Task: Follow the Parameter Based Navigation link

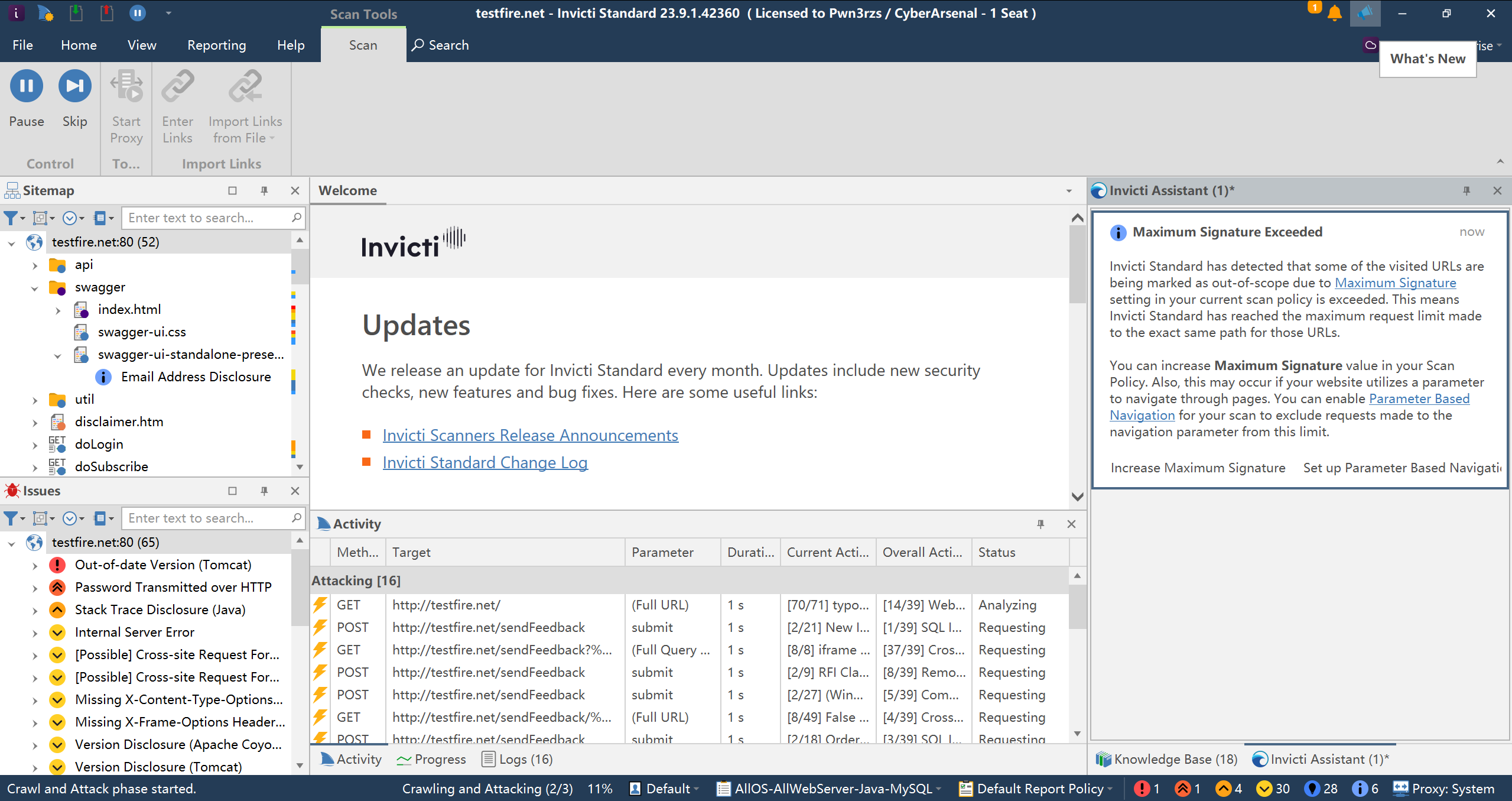Action: click(x=1419, y=398)
